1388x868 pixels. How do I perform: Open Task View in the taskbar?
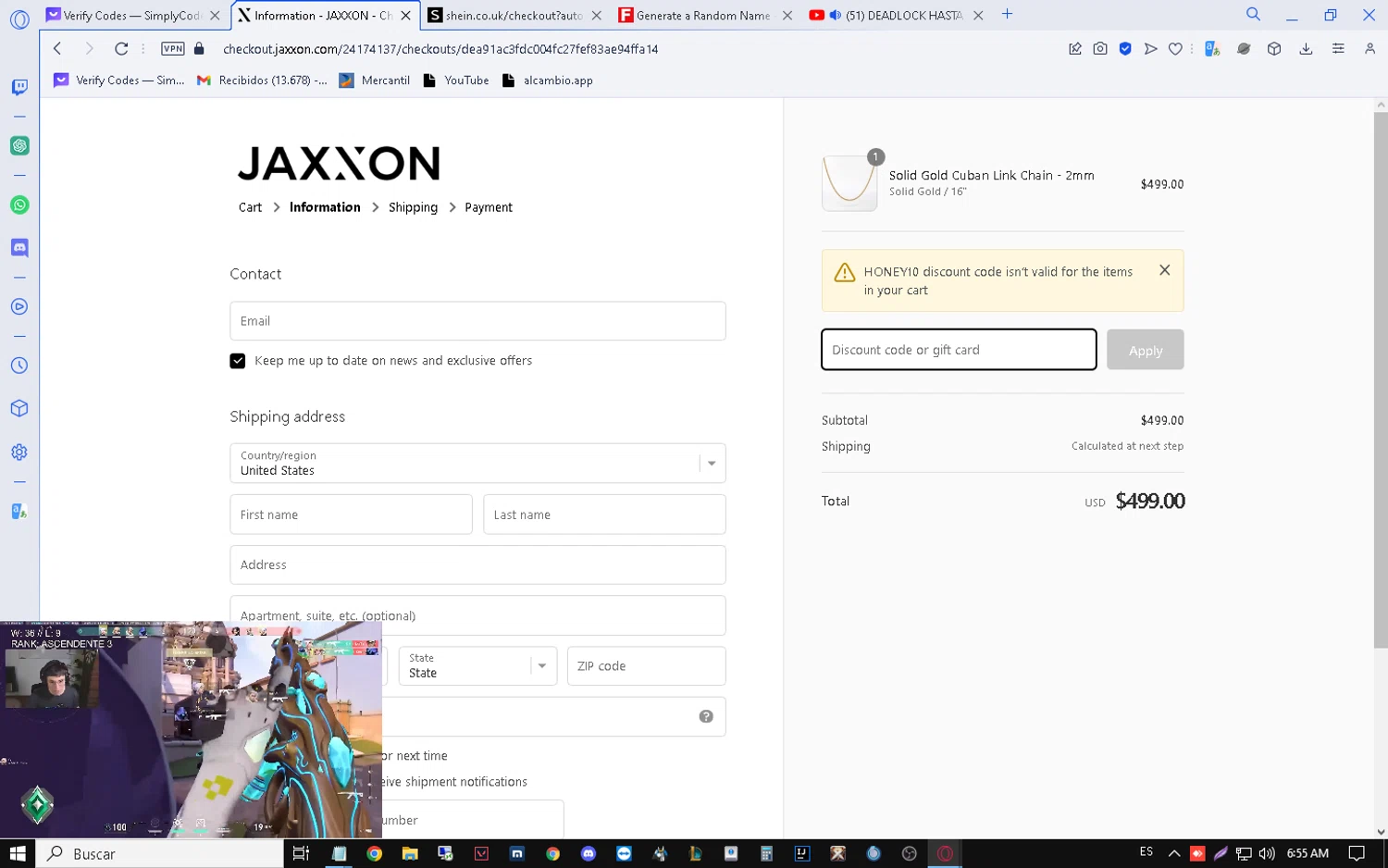pyautogui.click(x=301, y=853)
